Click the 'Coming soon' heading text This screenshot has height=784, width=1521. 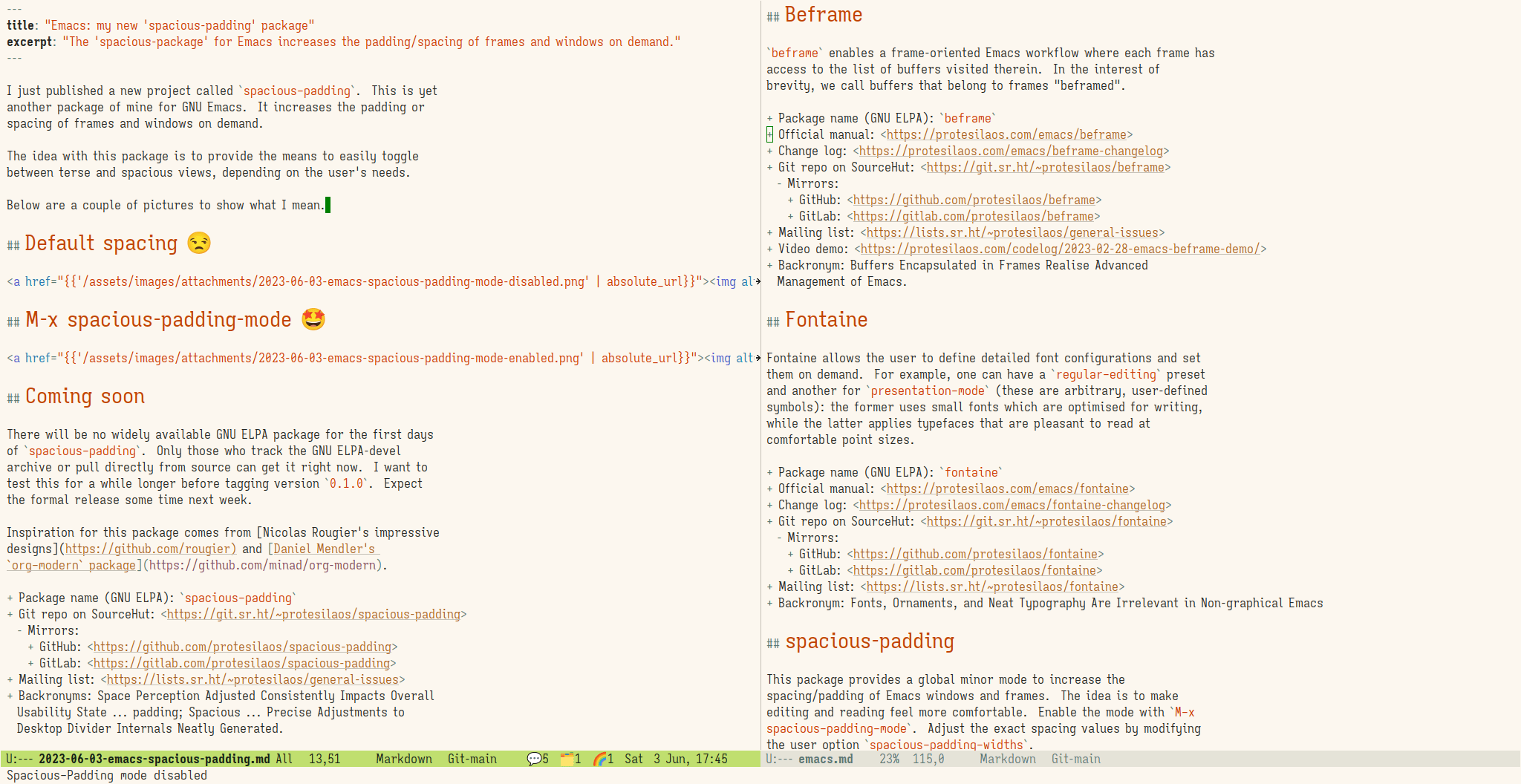point(85,396)
